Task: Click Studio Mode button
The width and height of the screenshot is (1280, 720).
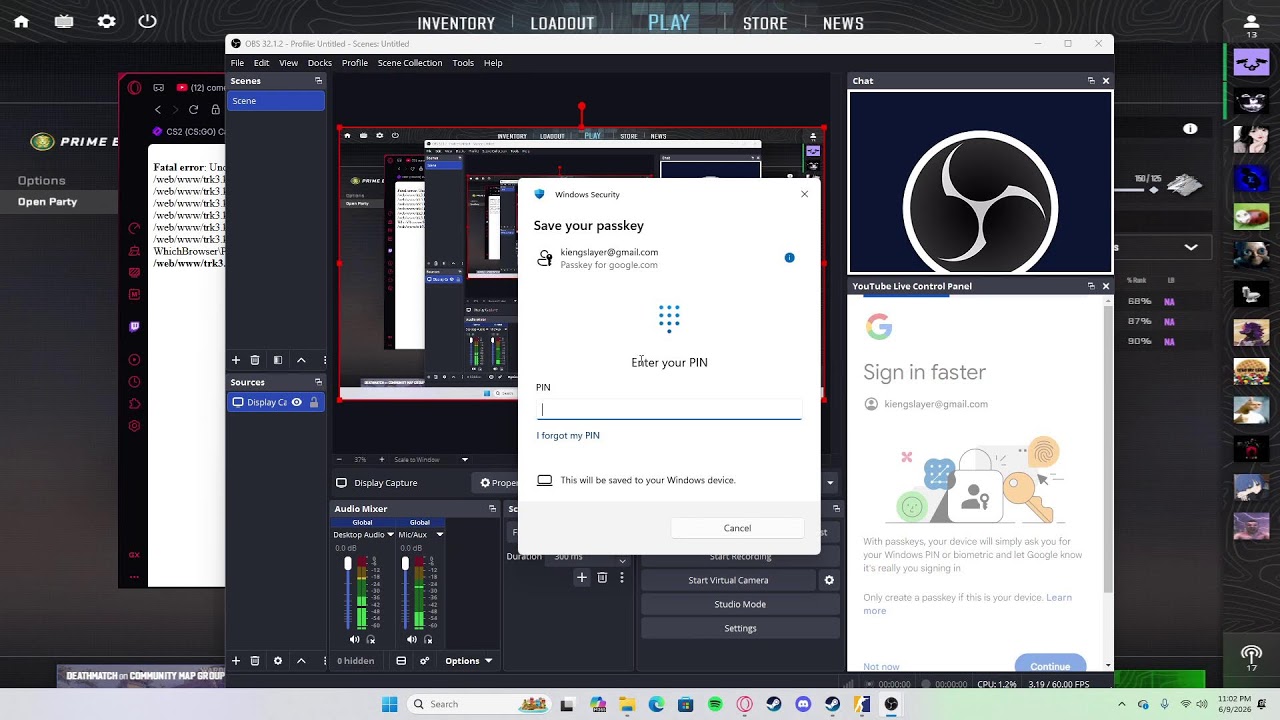Action: (740, 604)
